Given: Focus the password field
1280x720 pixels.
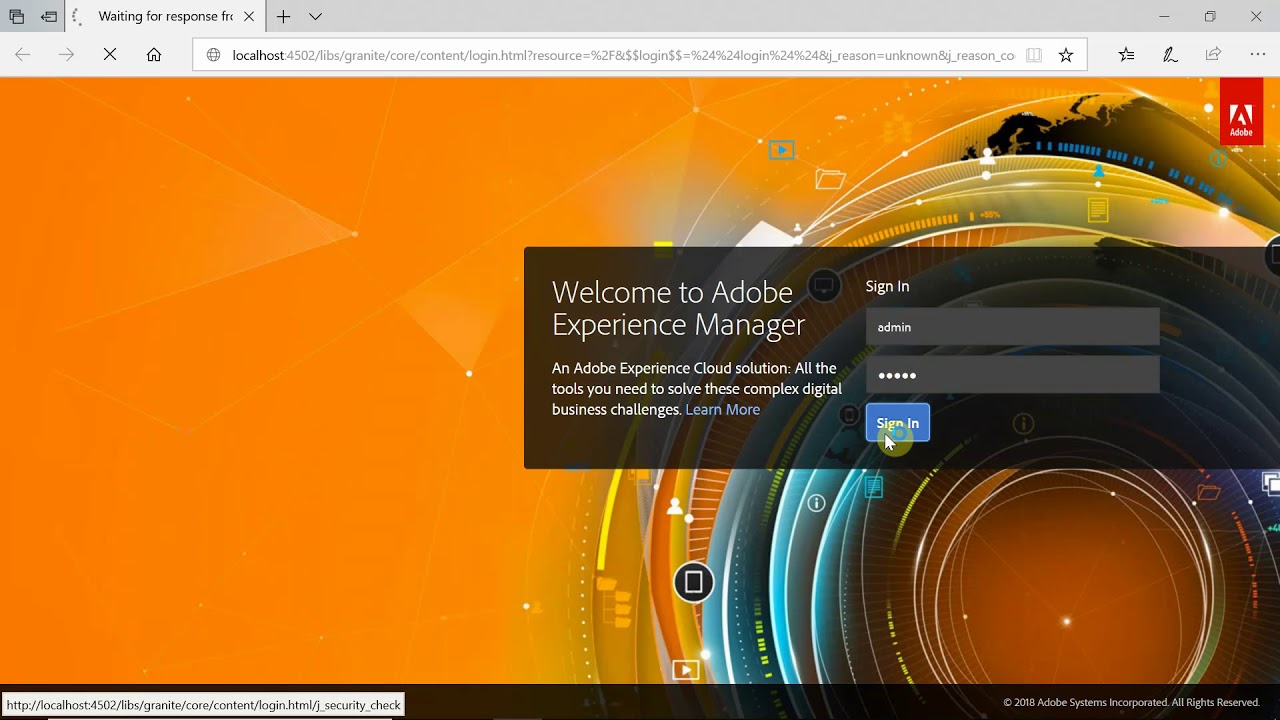Looking at the screenshot, I should pos(1012,375).
